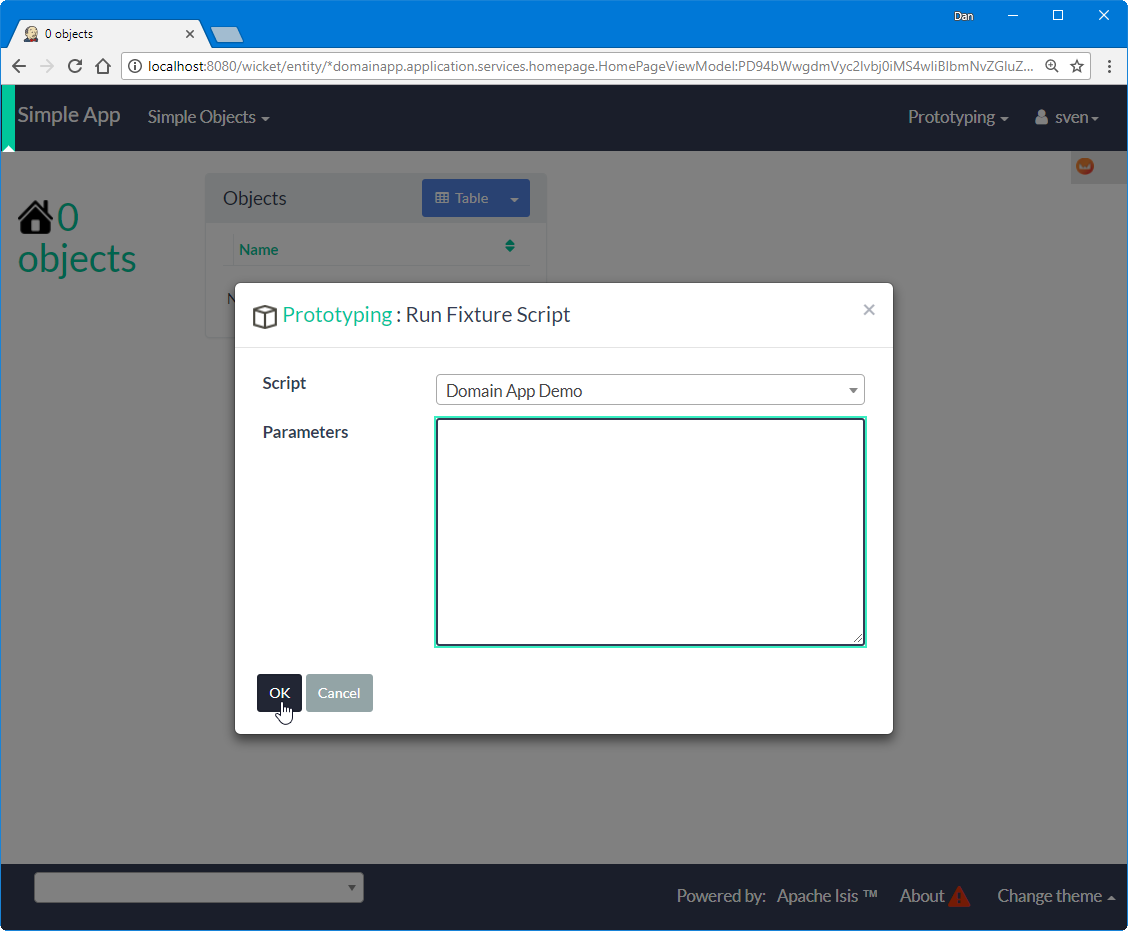Close the '0 objects' browser tab
This screenshot has height=931, width=1128.
click(190, 33)
